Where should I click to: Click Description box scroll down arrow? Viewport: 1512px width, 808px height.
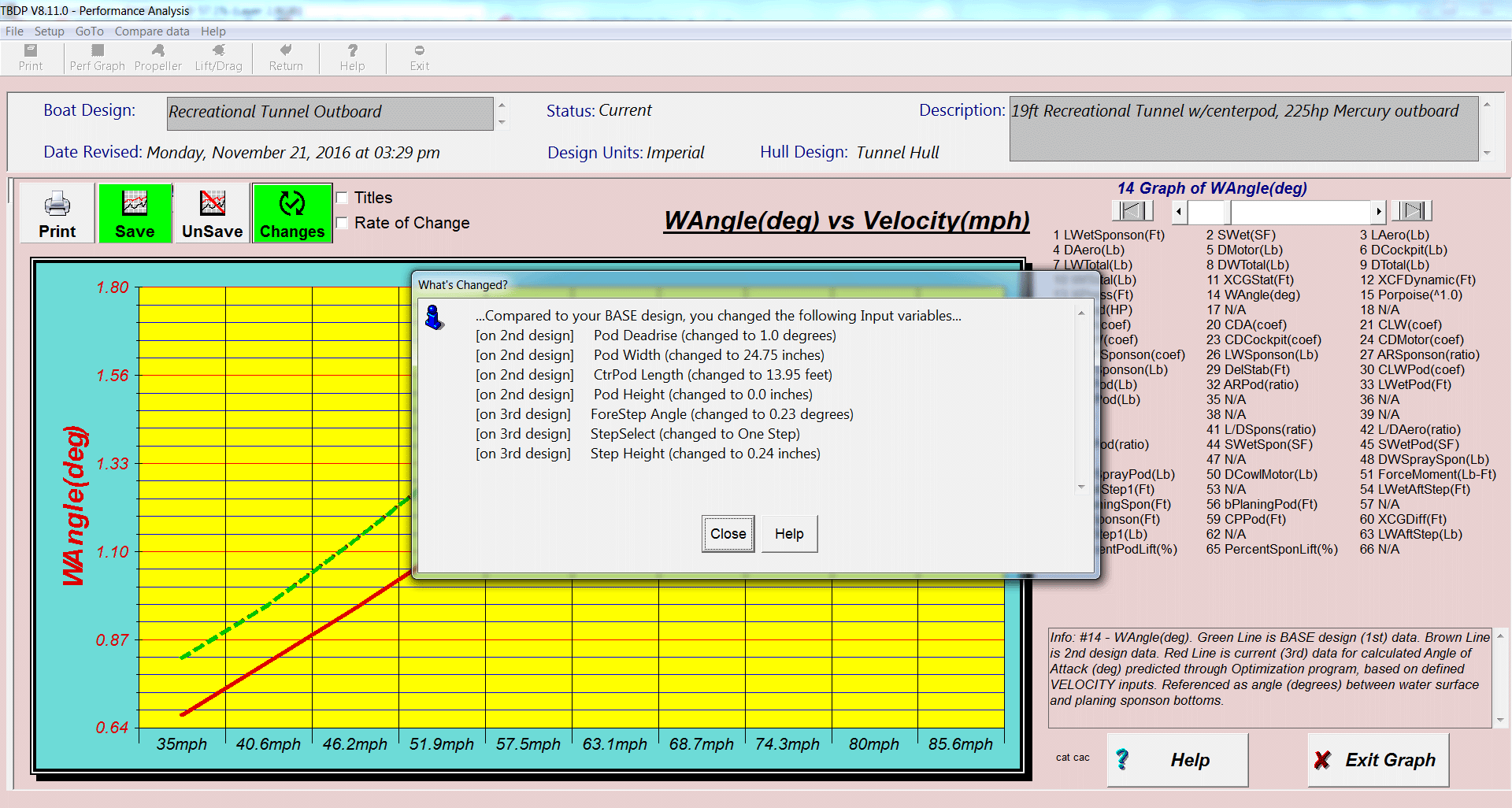click(1487, 154)
